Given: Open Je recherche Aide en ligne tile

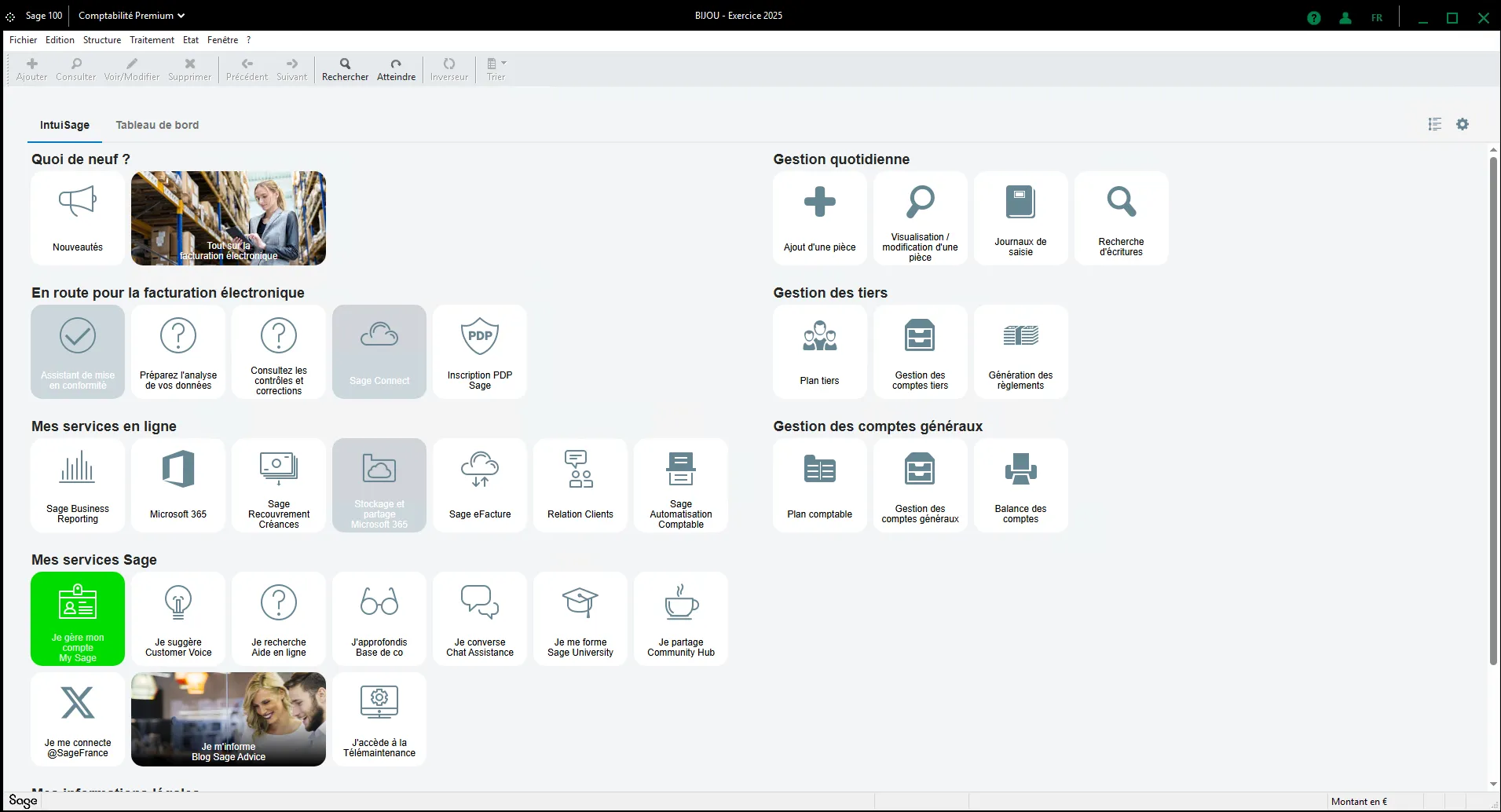Looking at the screenshot, I should [x=279, y=619].
